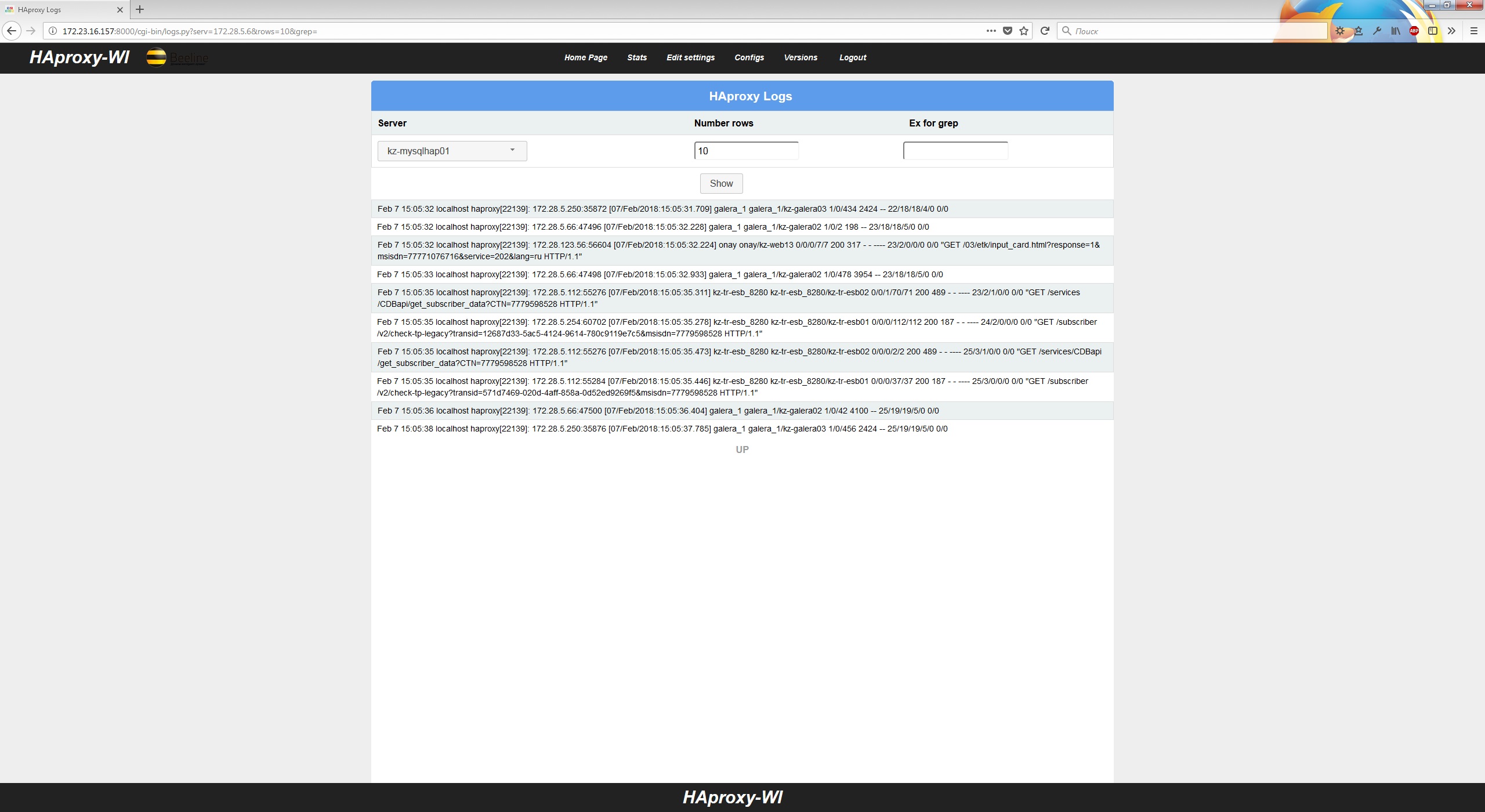Select log line with 172.28.5.66:47496
The width and height of the screenshot is (1485, 812).
pos(742,227)
